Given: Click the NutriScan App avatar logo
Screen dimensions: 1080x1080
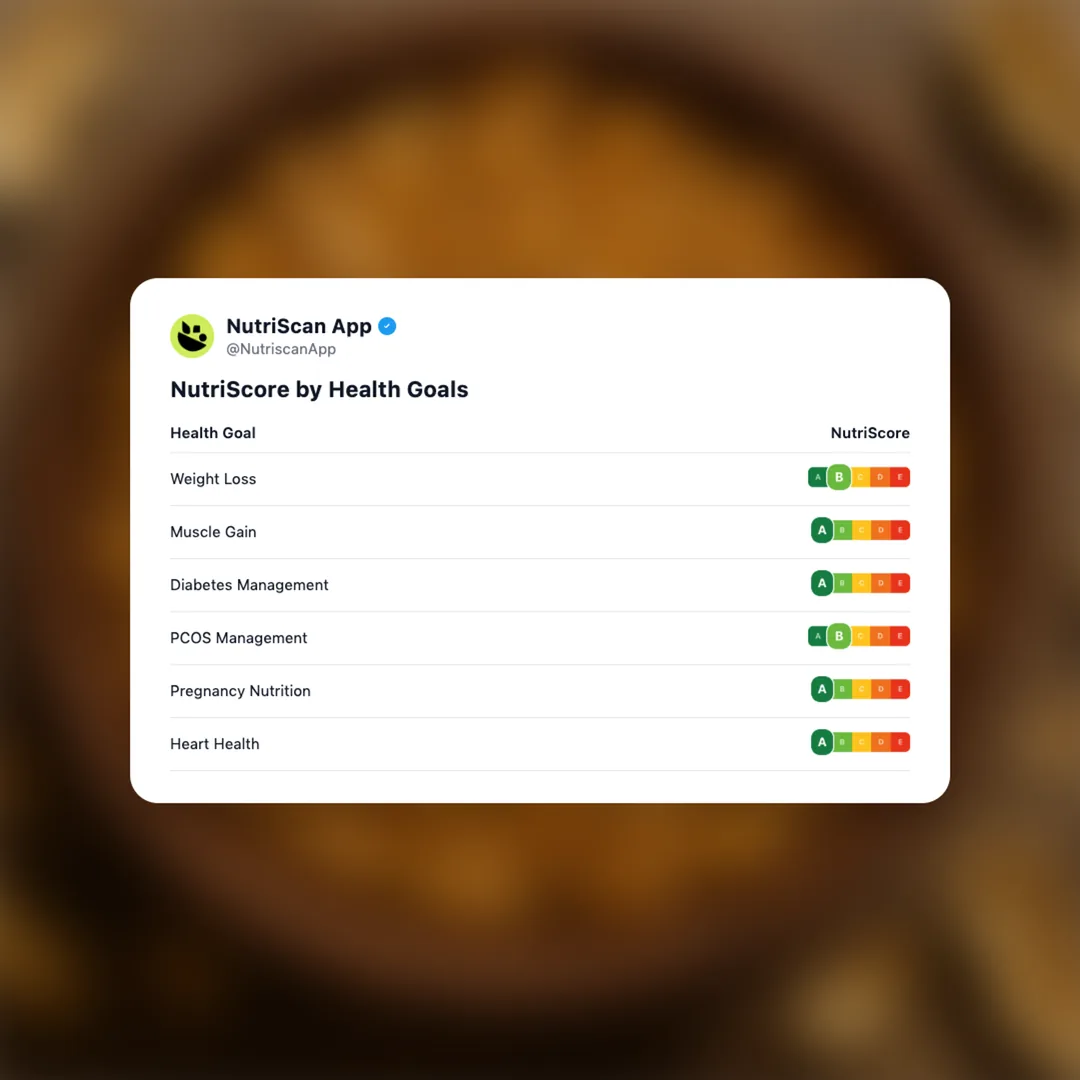Looking at the screenshot, I should tap(192, 336).
